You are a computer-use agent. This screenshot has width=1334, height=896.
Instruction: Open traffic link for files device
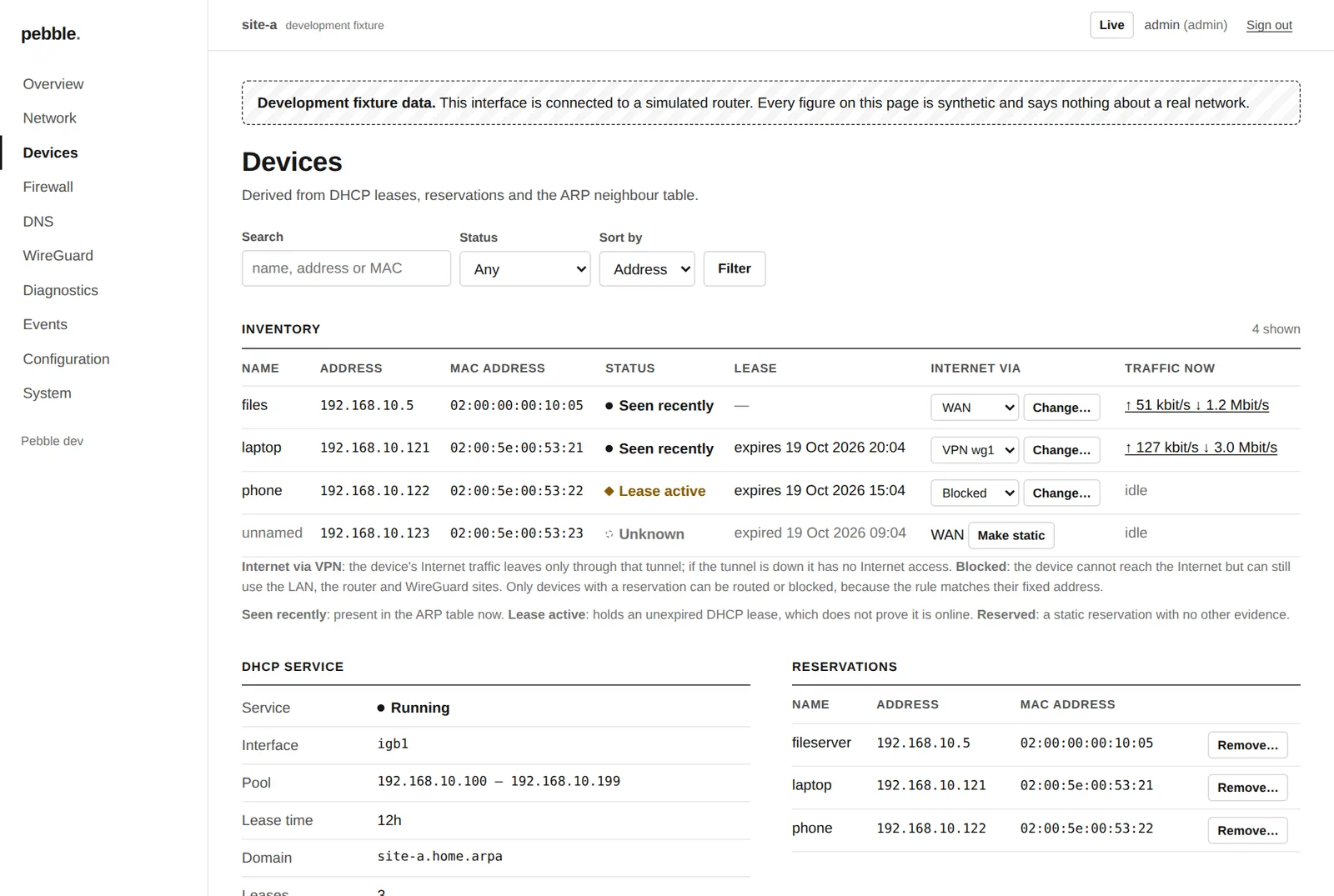coord(1196,405)
